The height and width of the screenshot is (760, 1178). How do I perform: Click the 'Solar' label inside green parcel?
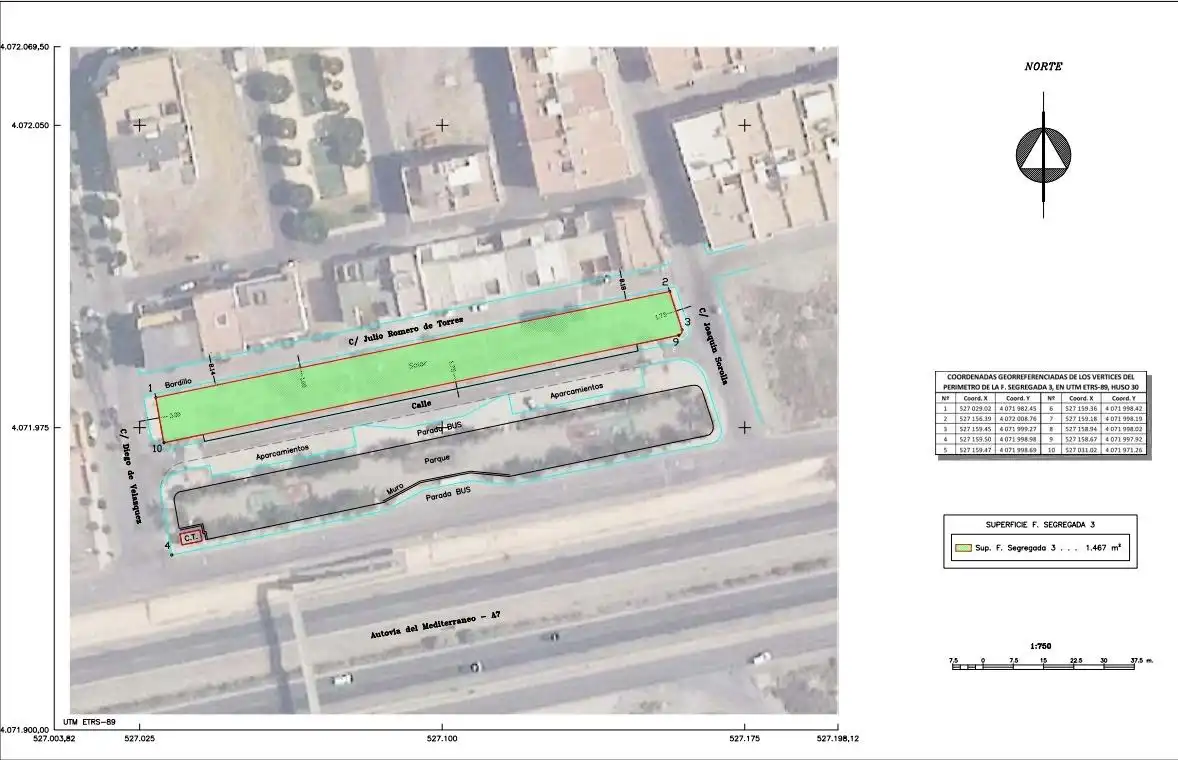click(x=417, y=364)
